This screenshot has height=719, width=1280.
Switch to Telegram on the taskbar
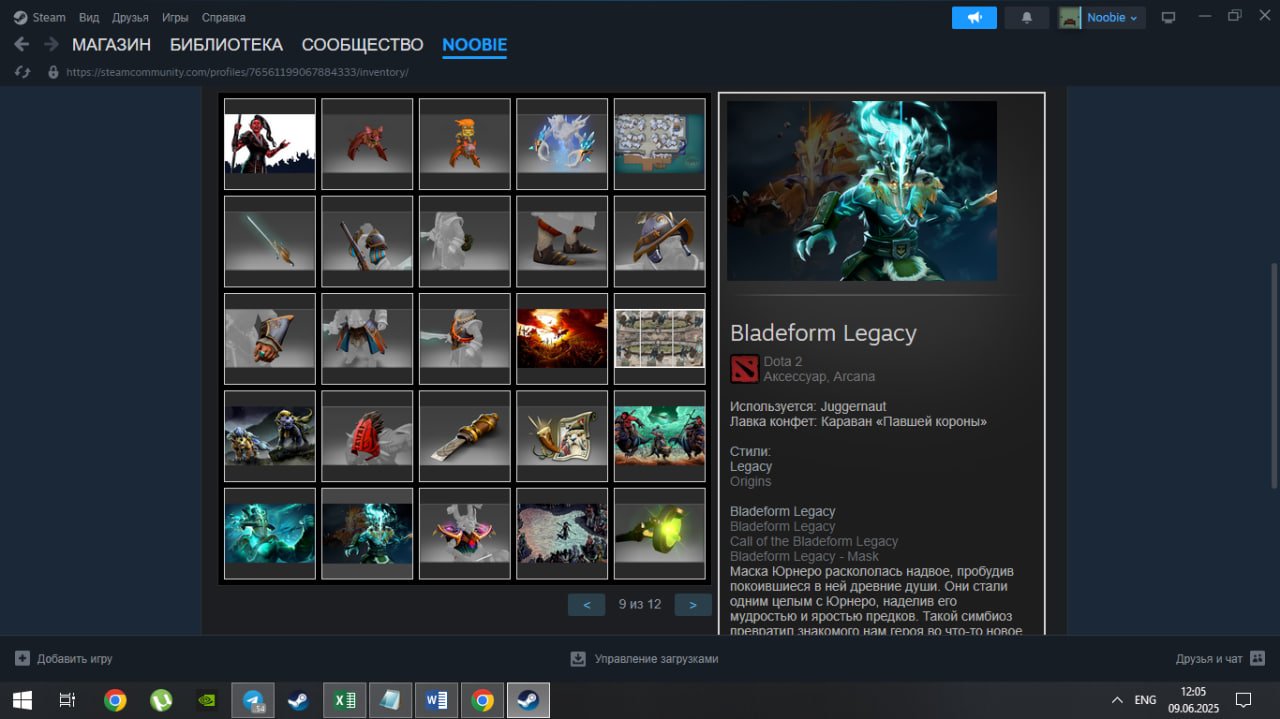253,700
